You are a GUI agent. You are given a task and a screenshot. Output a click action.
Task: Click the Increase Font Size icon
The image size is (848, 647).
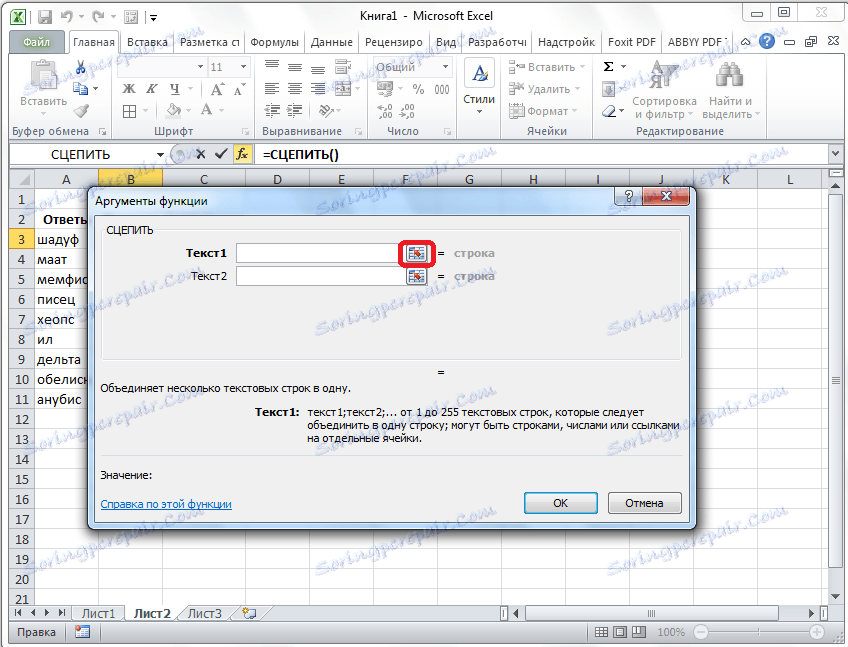217,89
